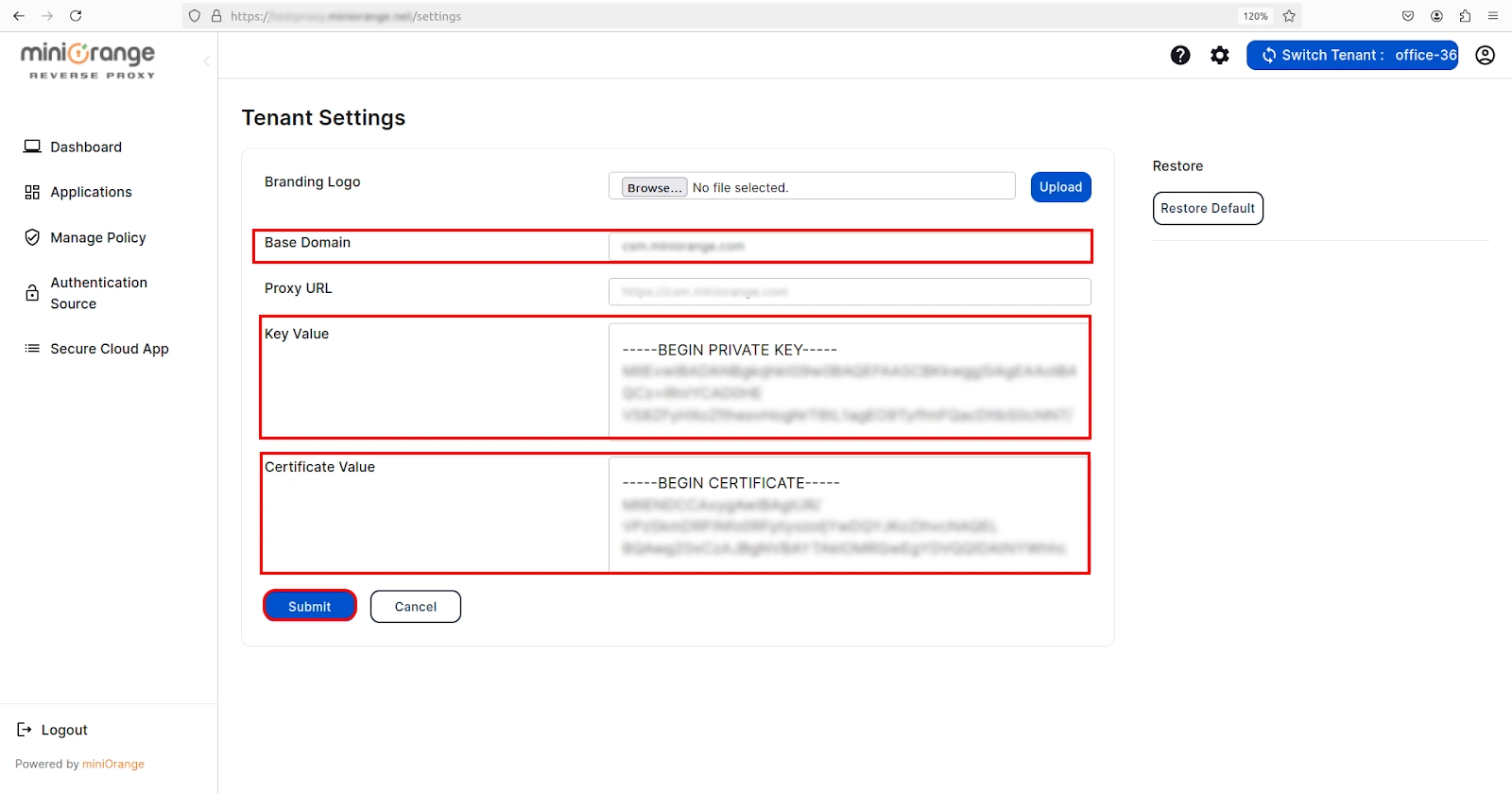Click the miniOrange Reverse Proxy logo
The height and width of the screenshot is (794, 1512).
click(x=89, y=60)
